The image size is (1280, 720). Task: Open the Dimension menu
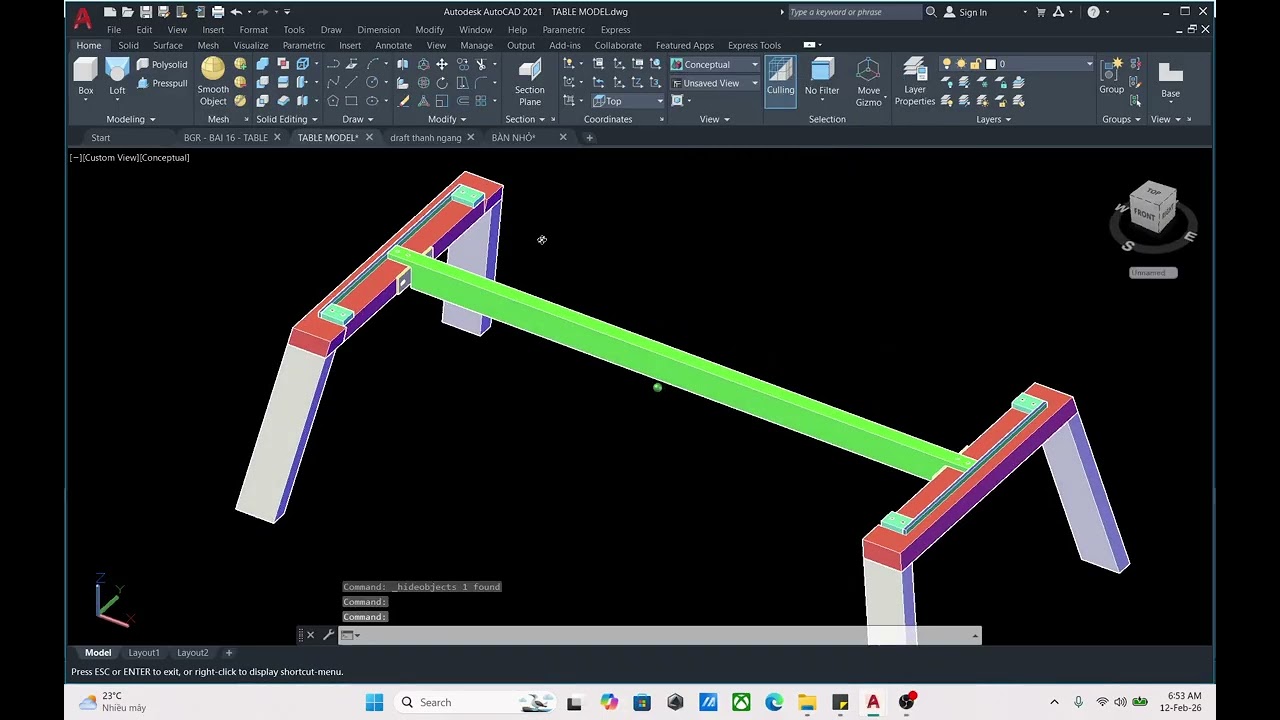378,30
